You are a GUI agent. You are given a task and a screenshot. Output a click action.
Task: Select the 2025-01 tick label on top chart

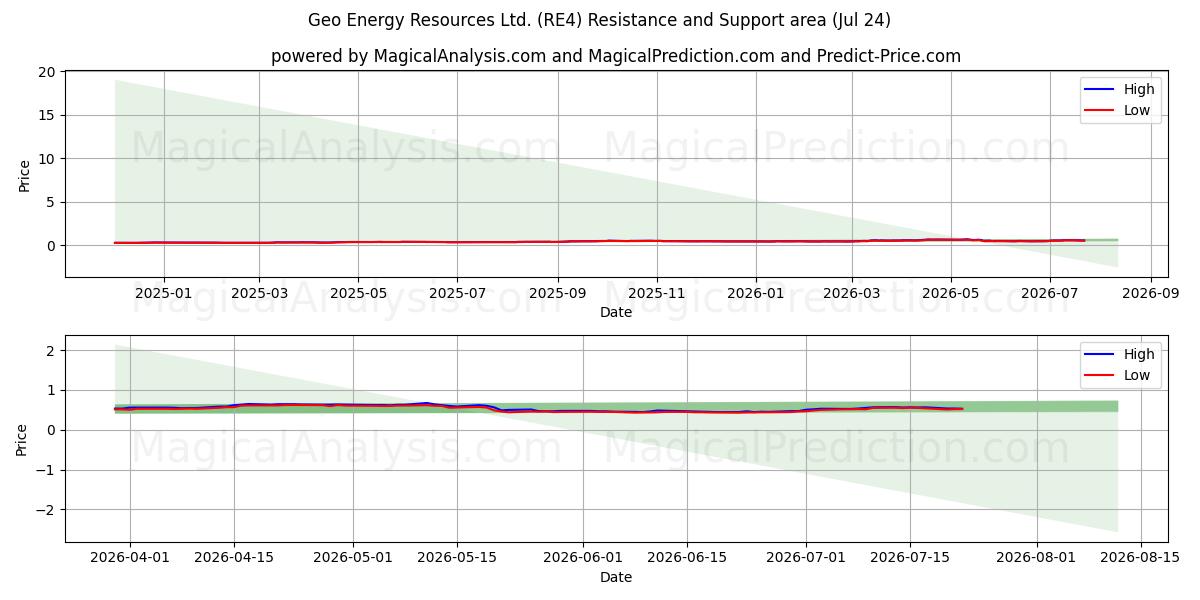[163, 293]
